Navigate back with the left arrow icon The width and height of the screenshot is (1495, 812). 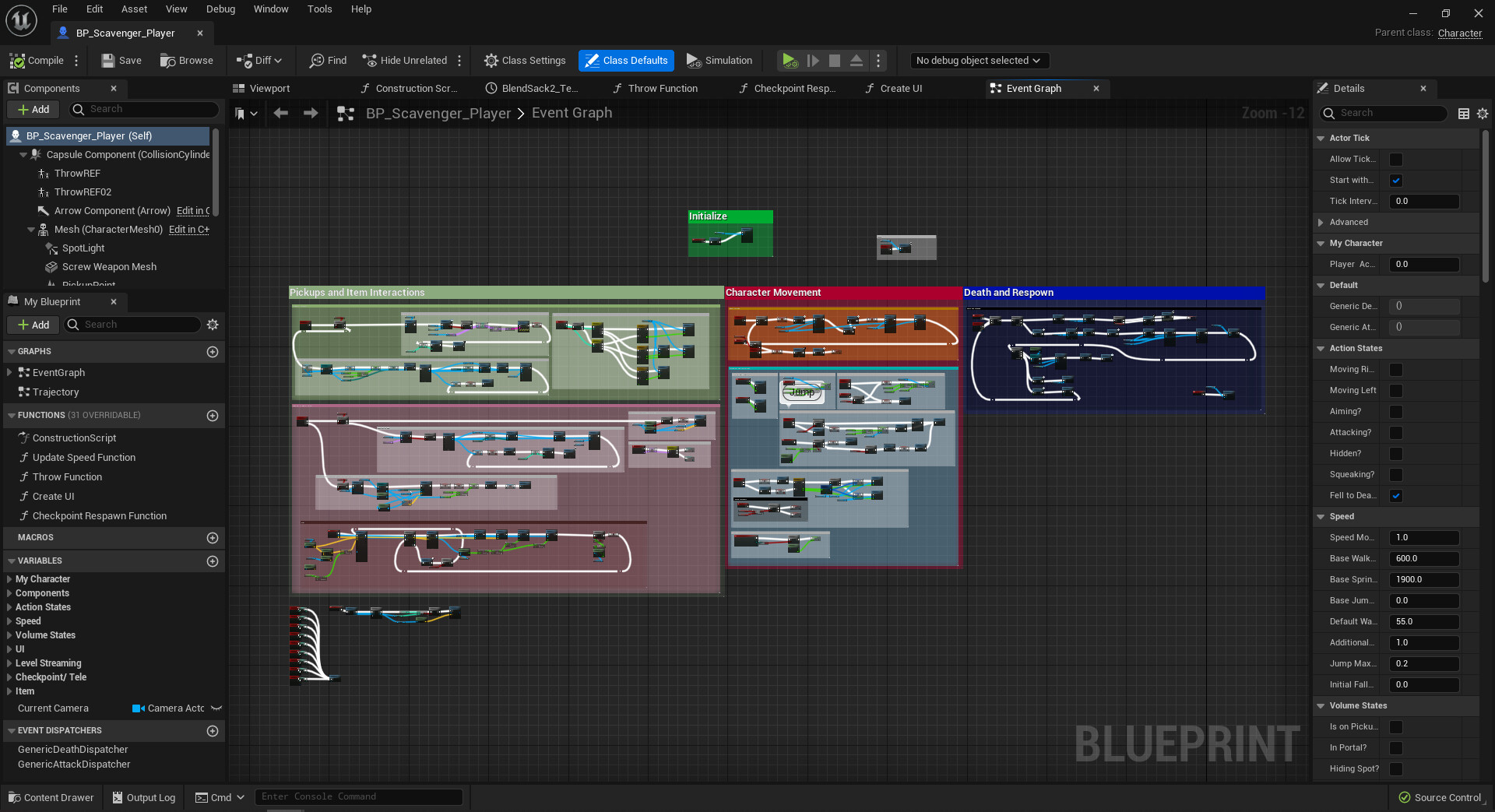[x=281, y=114]
